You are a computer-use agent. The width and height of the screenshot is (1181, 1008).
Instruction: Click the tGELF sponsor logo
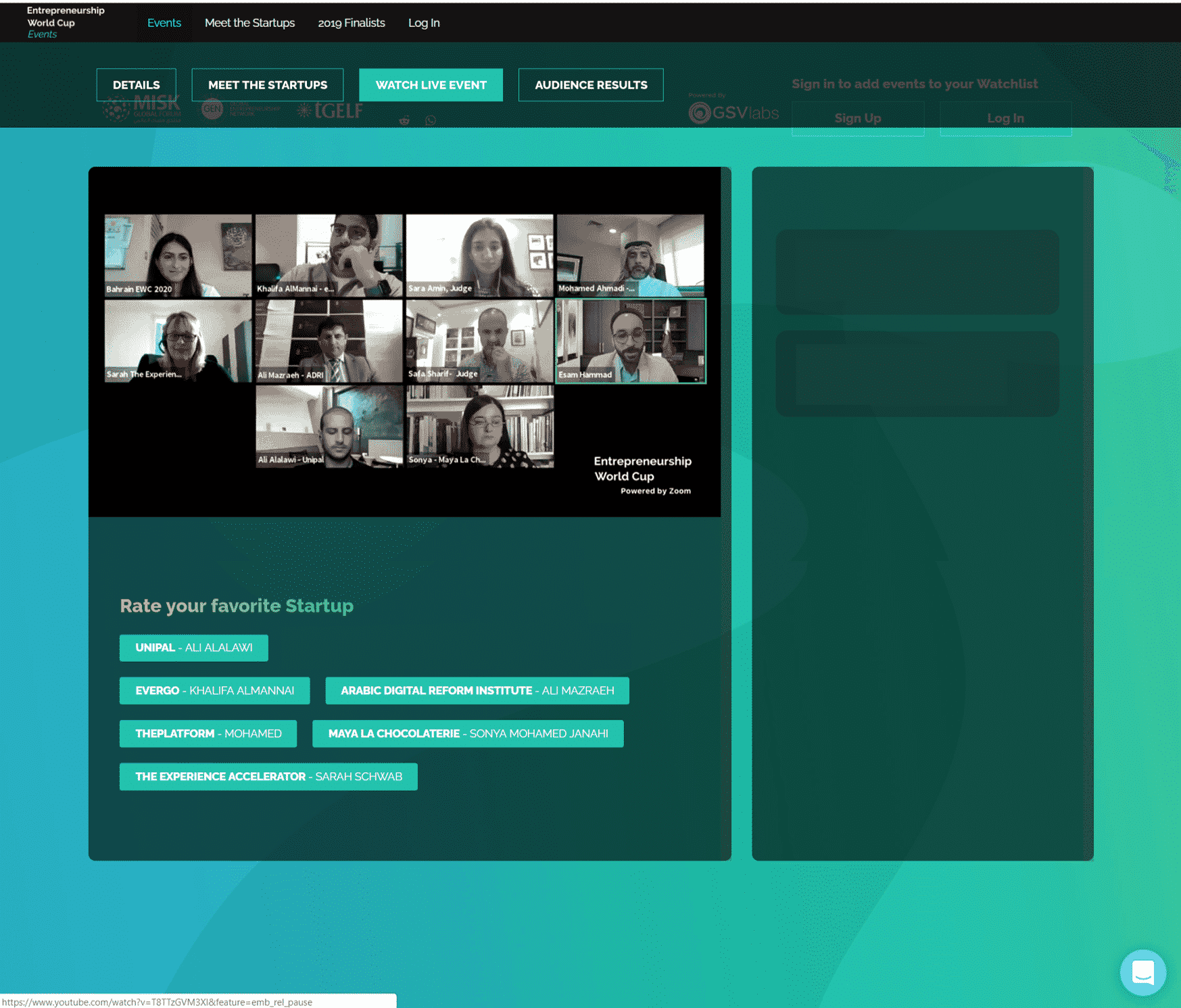point(330,110)
